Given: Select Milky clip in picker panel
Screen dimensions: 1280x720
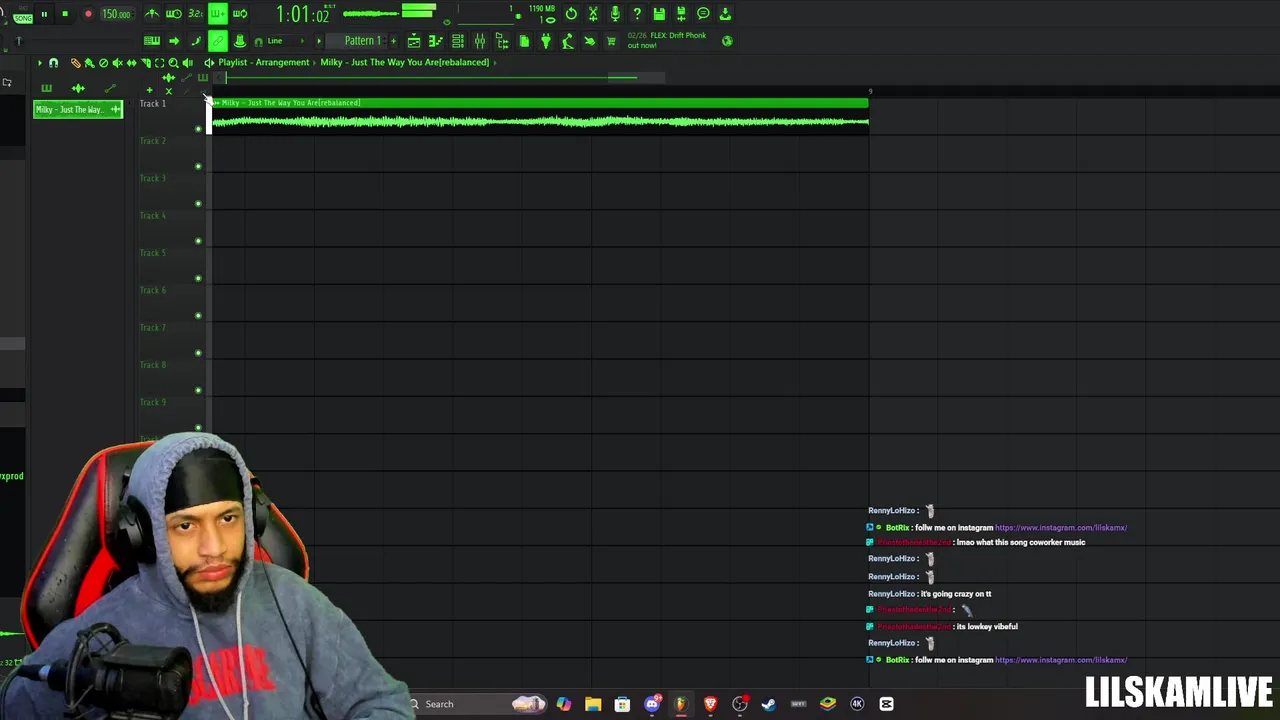Looking at the screenshot, I should tap(78, 109).
